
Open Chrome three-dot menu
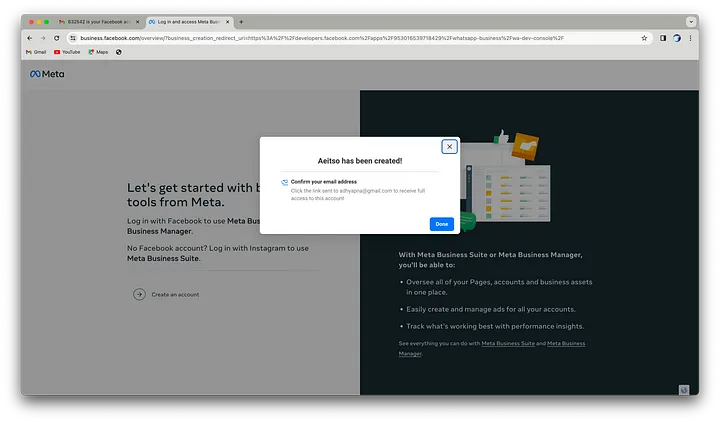690,38
